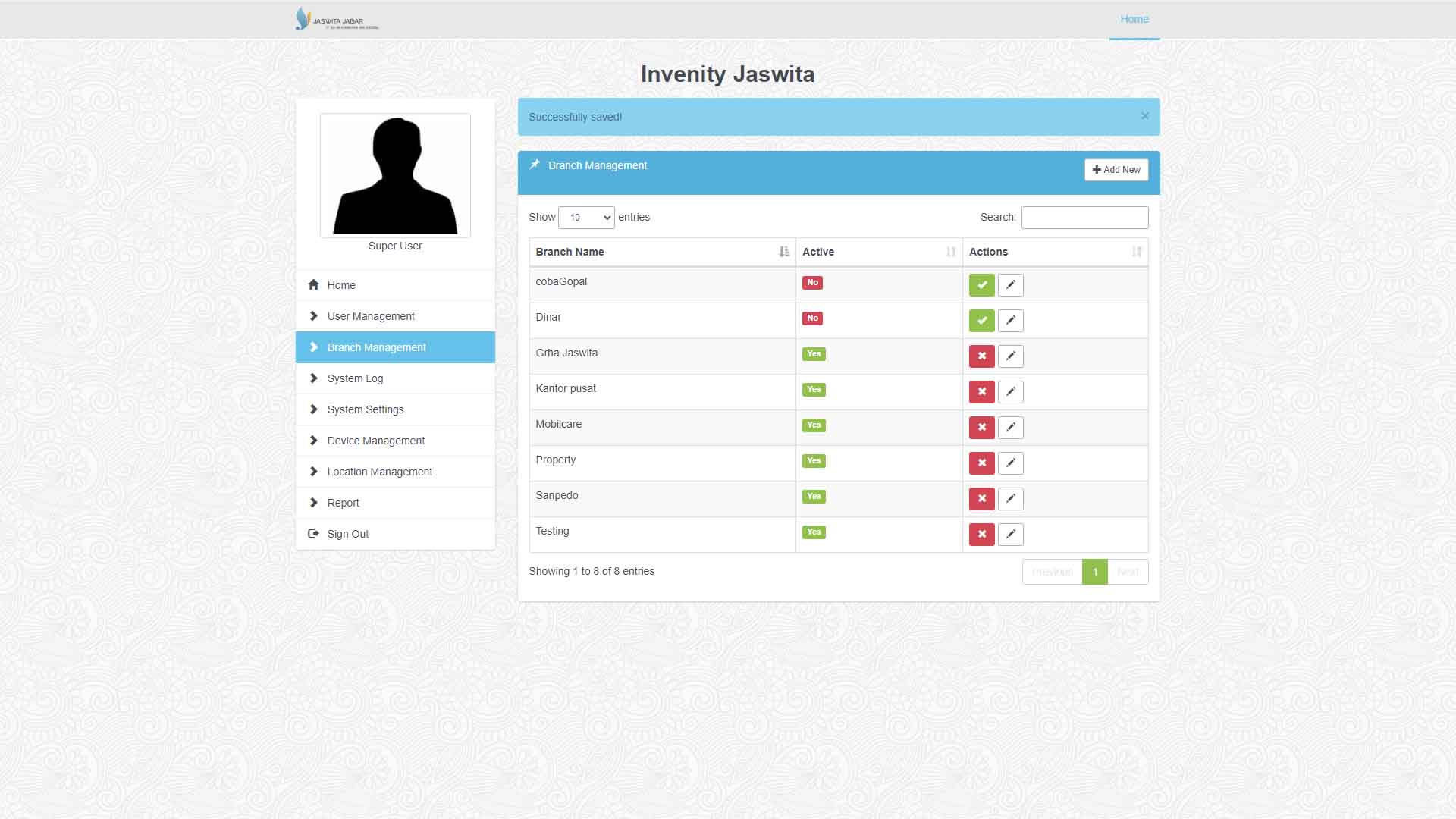Viewport: 1456px width, 819px height.
Task: Activate the Dinar branch with green check
Action: 981,321
